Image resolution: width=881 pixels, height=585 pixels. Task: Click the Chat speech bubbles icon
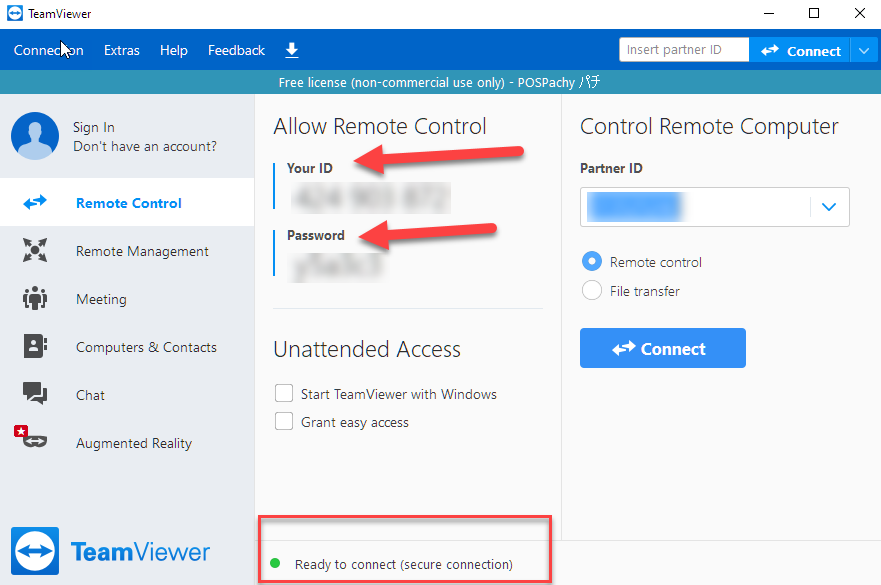(35, 393)
